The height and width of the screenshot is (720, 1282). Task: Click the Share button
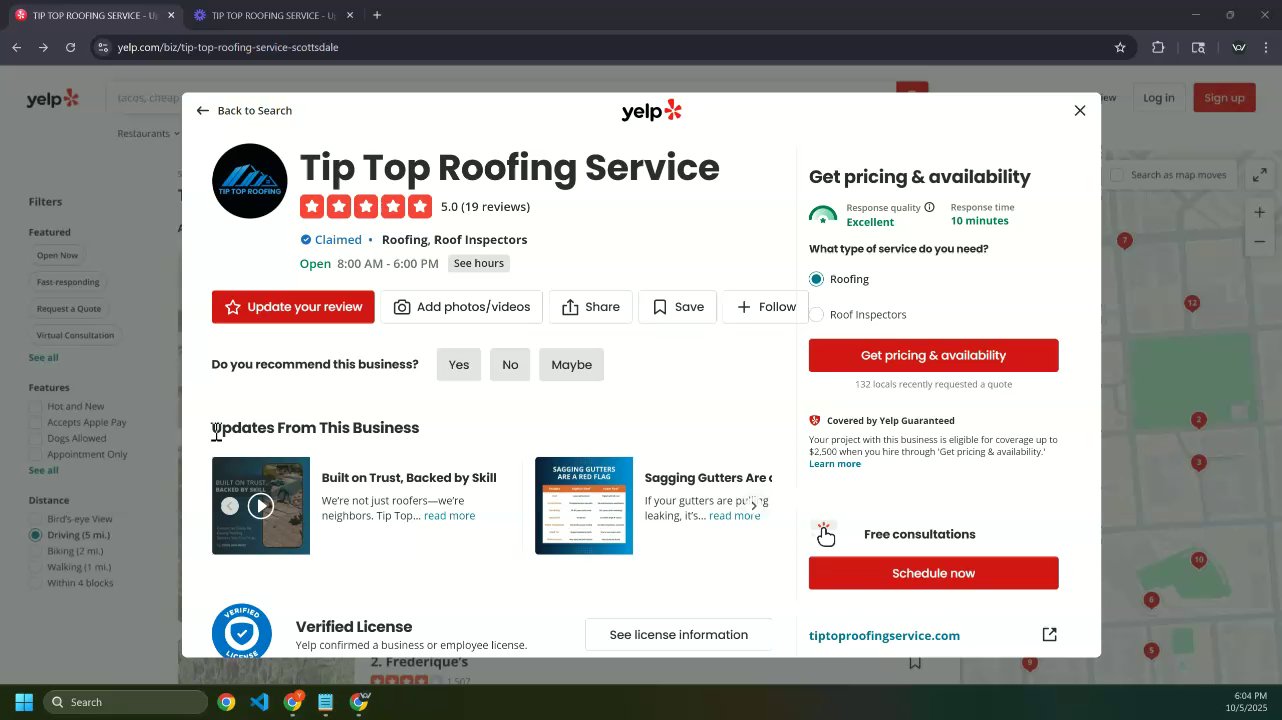click(x=591, y=307)
